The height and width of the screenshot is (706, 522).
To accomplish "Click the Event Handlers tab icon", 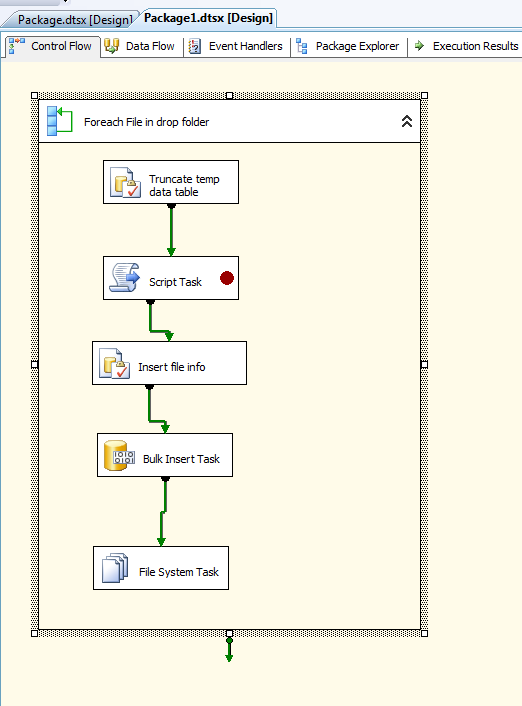I will (x=195, y=46).
